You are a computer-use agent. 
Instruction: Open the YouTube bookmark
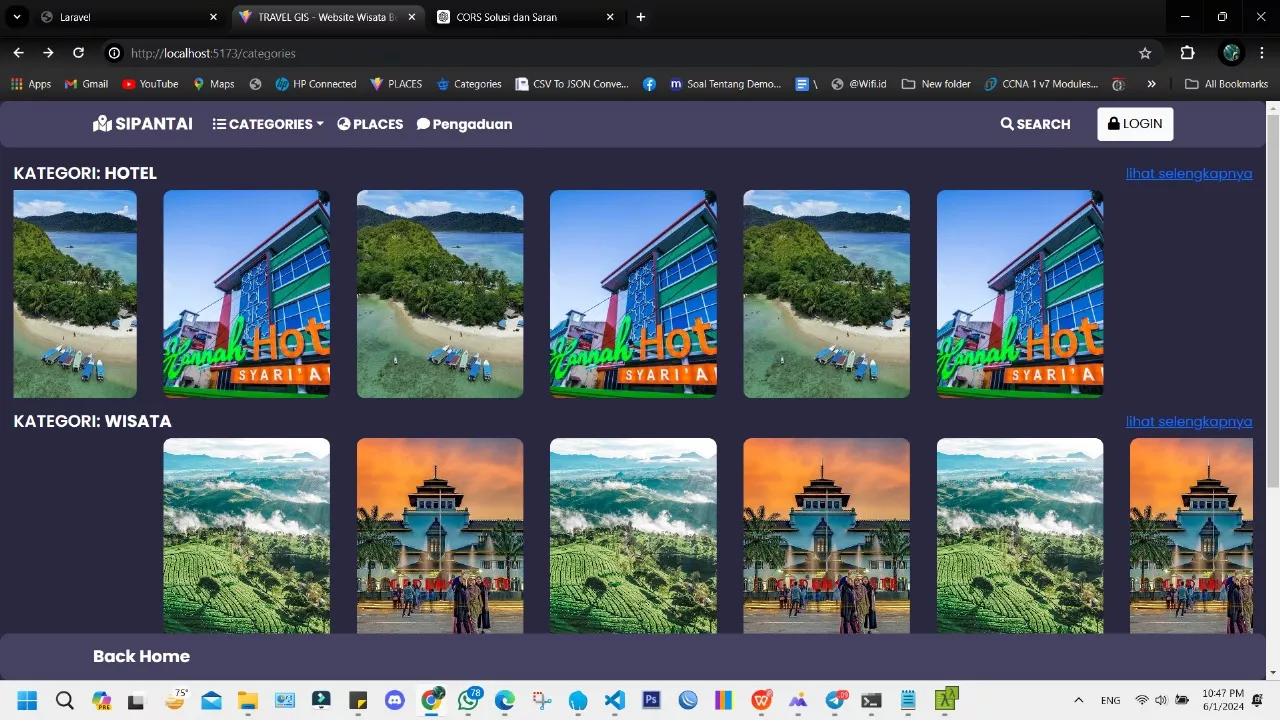tap(150, 84)
